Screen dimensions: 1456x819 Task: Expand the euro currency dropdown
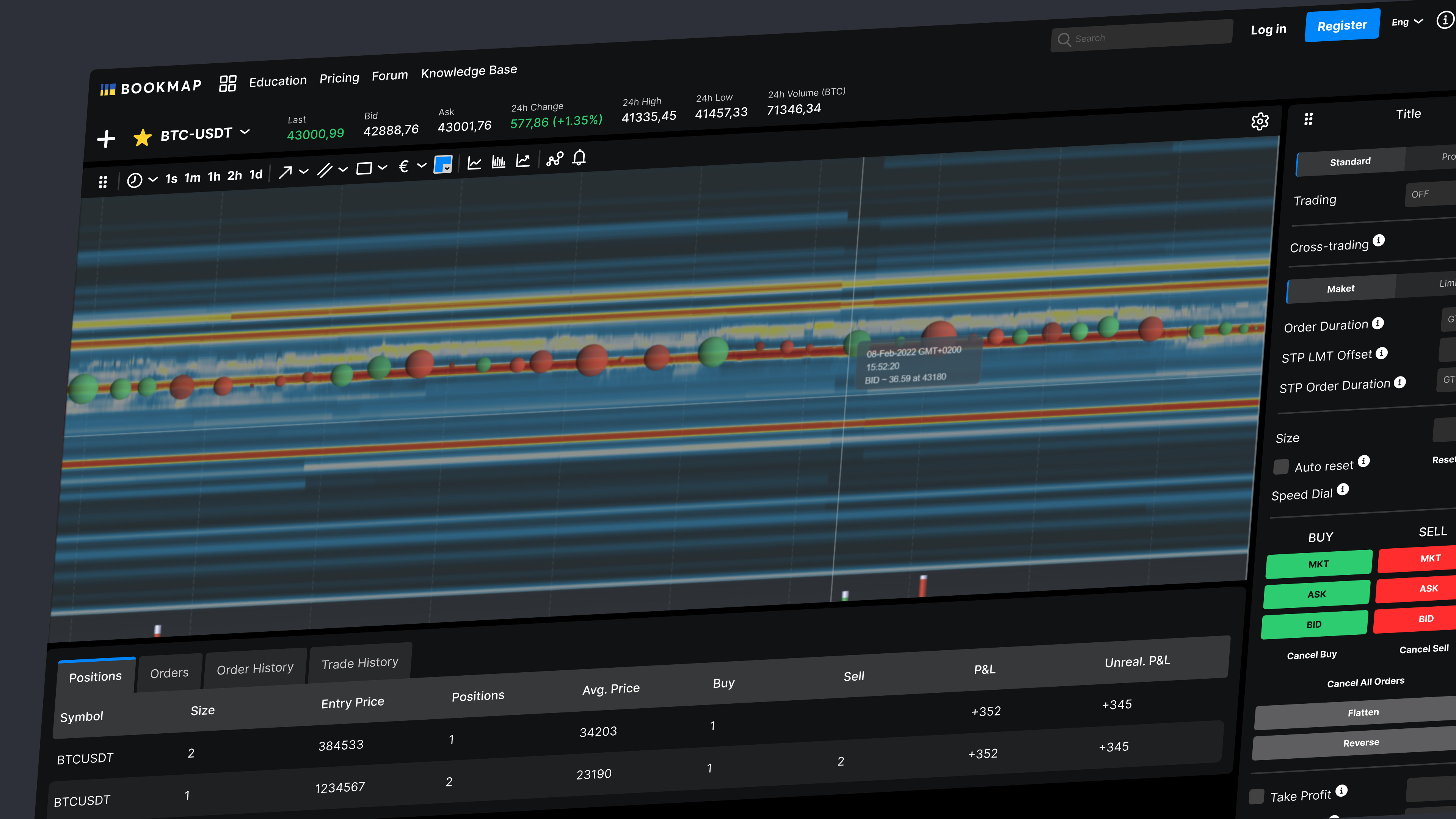pos(422,166)
